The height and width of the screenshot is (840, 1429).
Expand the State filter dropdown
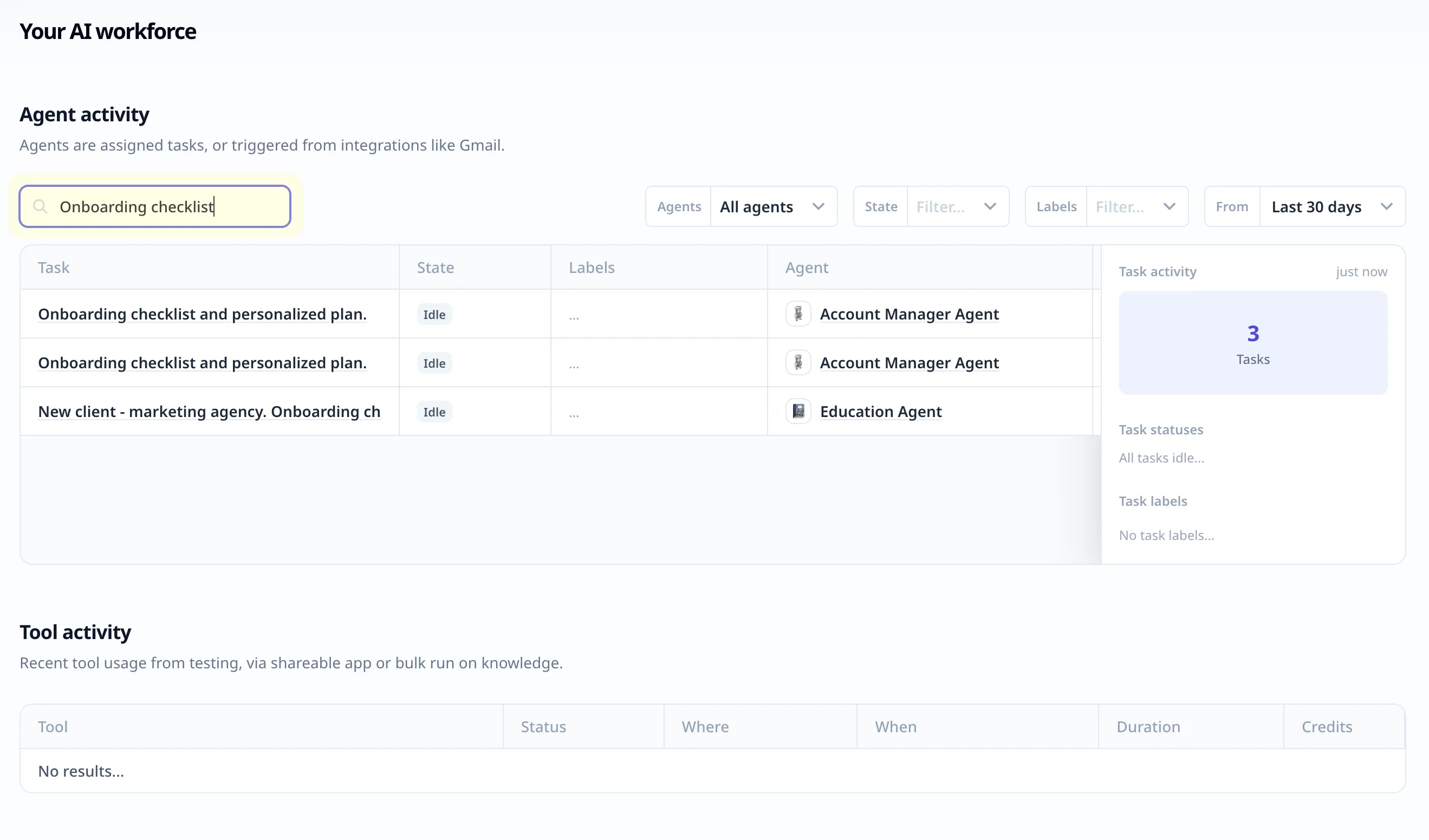[957, 206]
